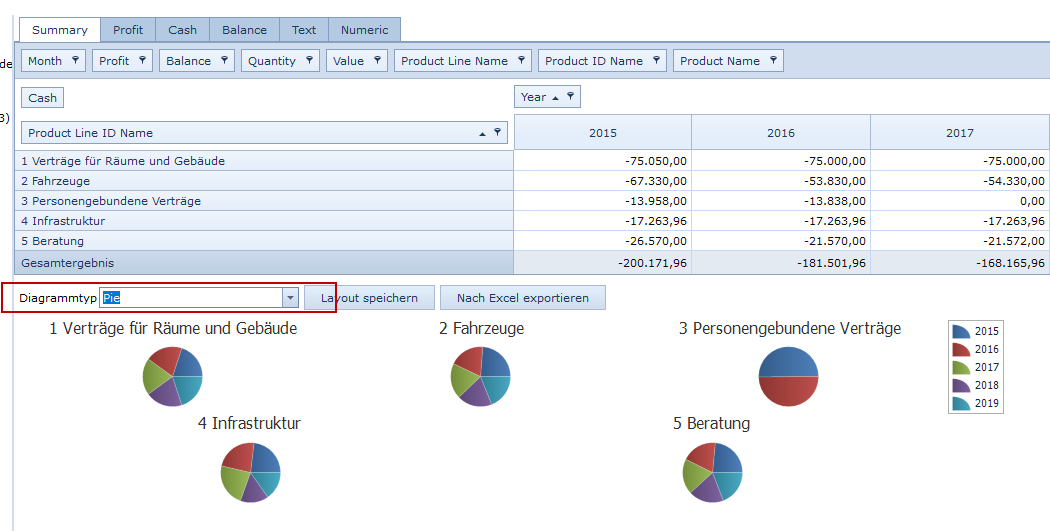Viewport: 1050px width, 531px height.
Task: Click filter icon on Month field
Action: pos(76,61)
